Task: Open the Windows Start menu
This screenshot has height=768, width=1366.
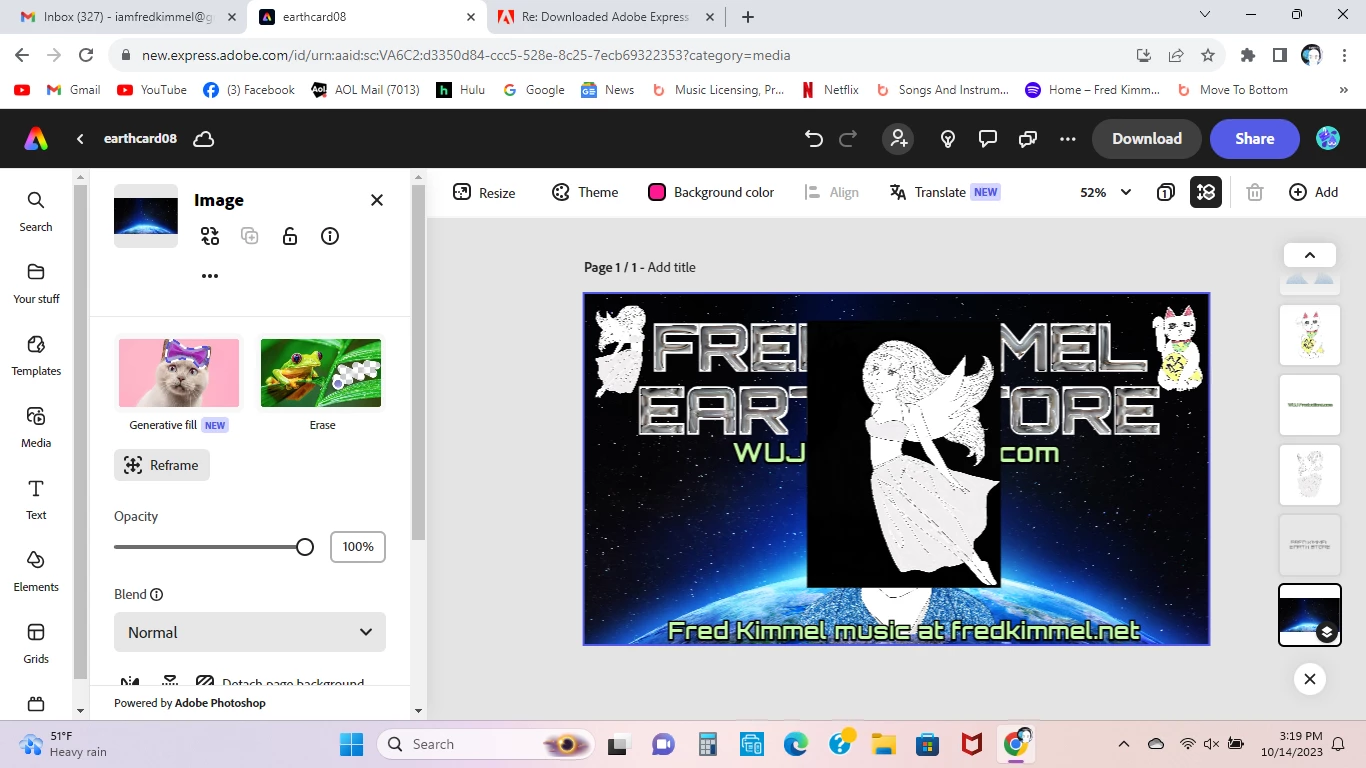Action: click(x=352, y=744)
